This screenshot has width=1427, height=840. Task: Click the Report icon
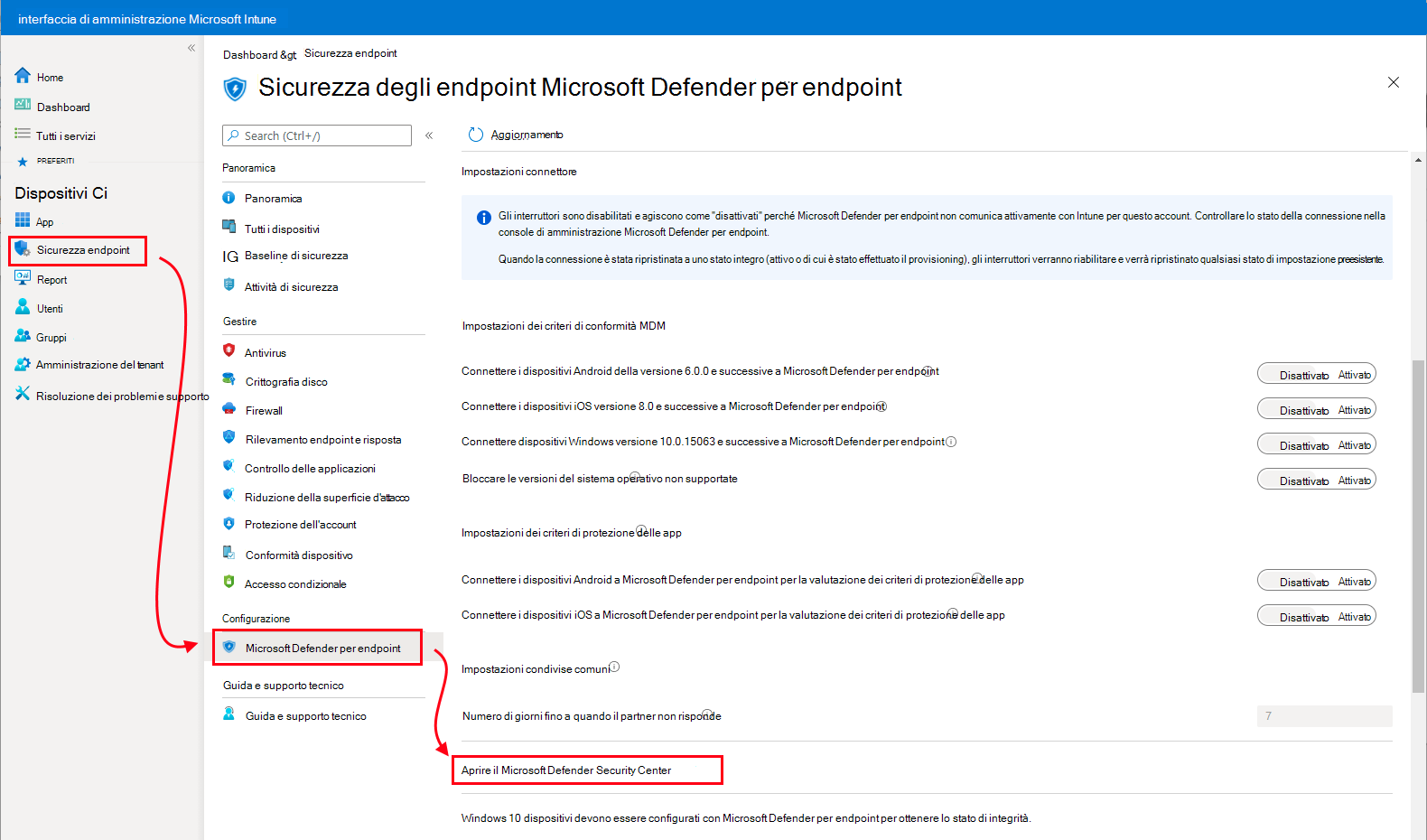(x=23, y=278)
